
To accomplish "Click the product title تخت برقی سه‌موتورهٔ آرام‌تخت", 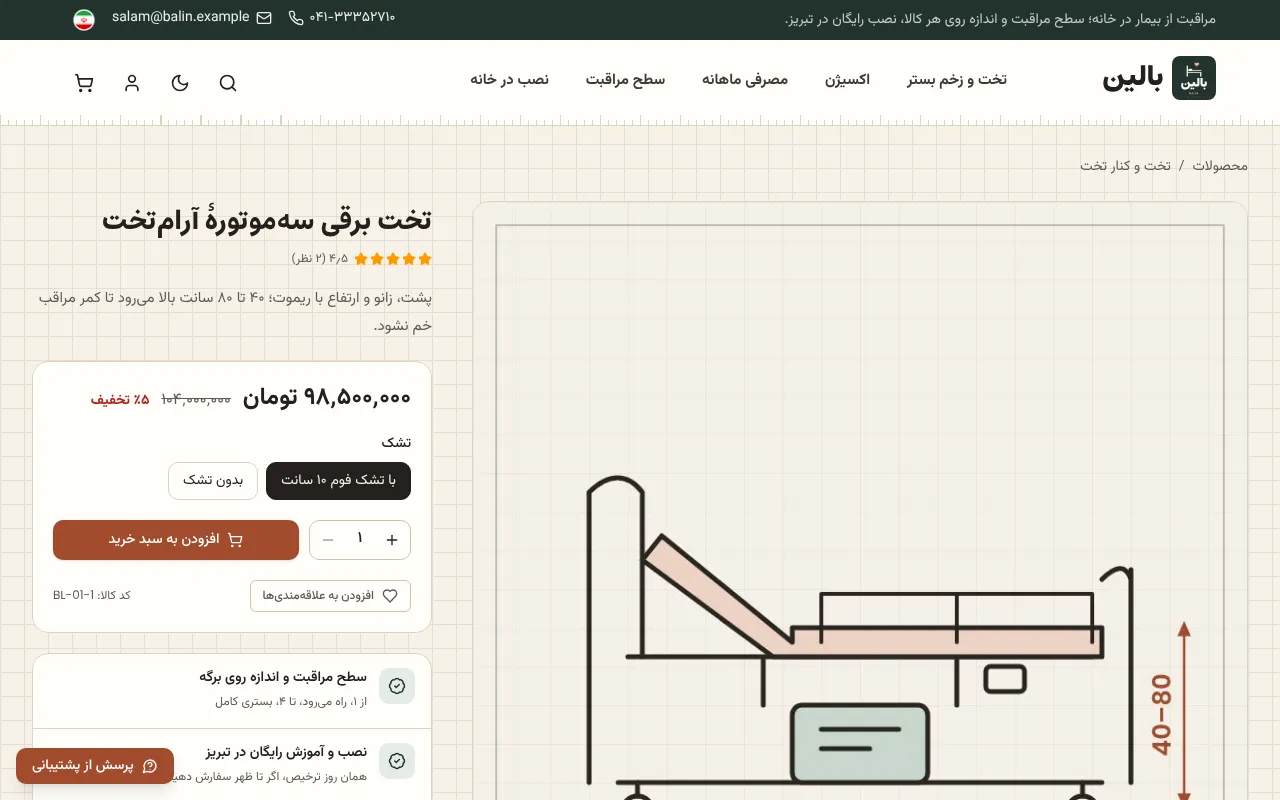I will [267, 221].
